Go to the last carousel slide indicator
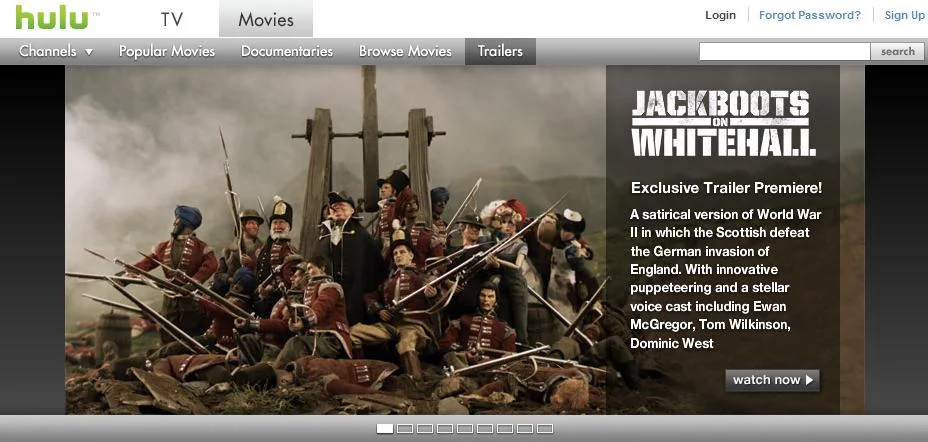Screen dimensions: 928x442 click(545, 429)
